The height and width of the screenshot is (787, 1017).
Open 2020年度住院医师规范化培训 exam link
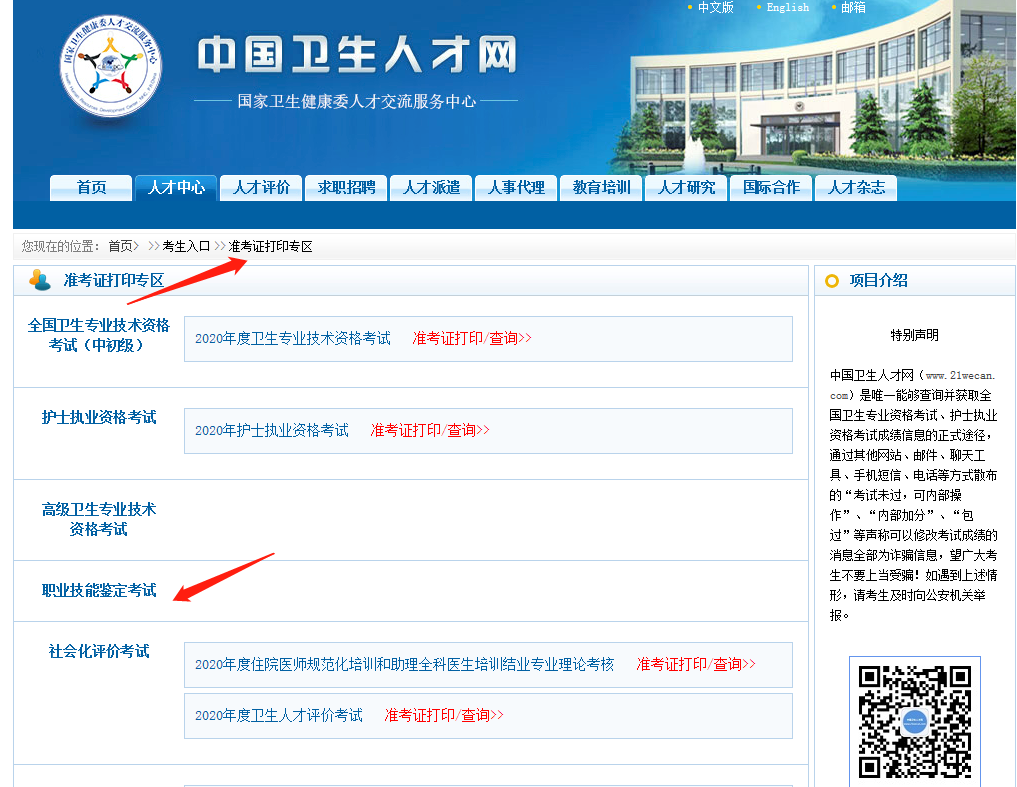pos(404,664)
